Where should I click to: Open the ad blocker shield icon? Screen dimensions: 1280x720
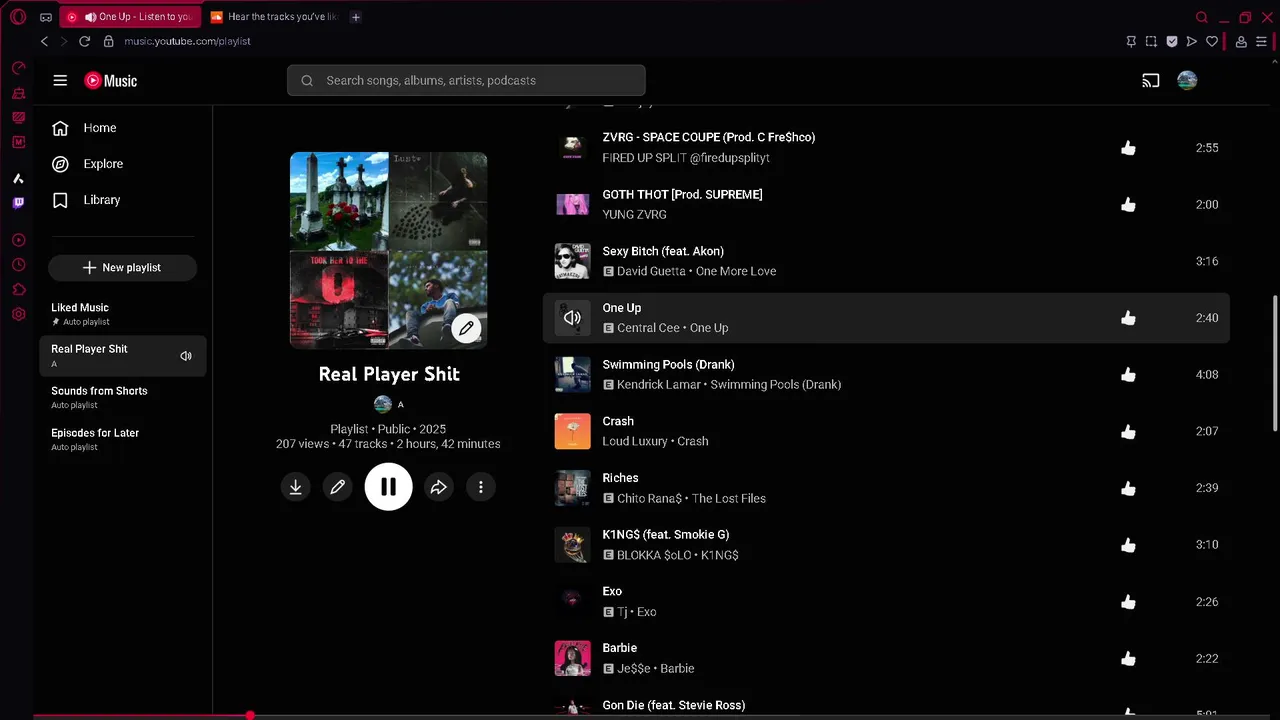tap(1172, 41)
